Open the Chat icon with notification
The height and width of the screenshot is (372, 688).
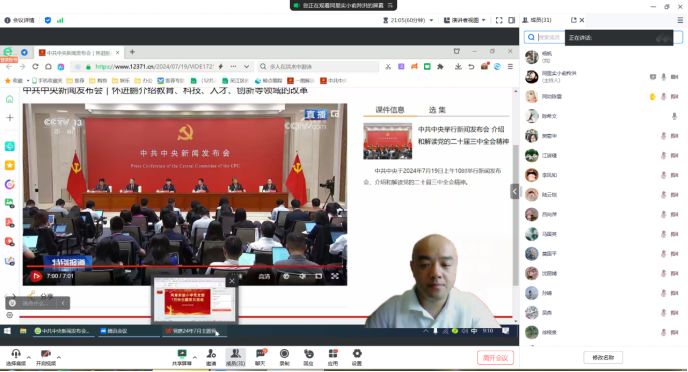coord(260,354)
